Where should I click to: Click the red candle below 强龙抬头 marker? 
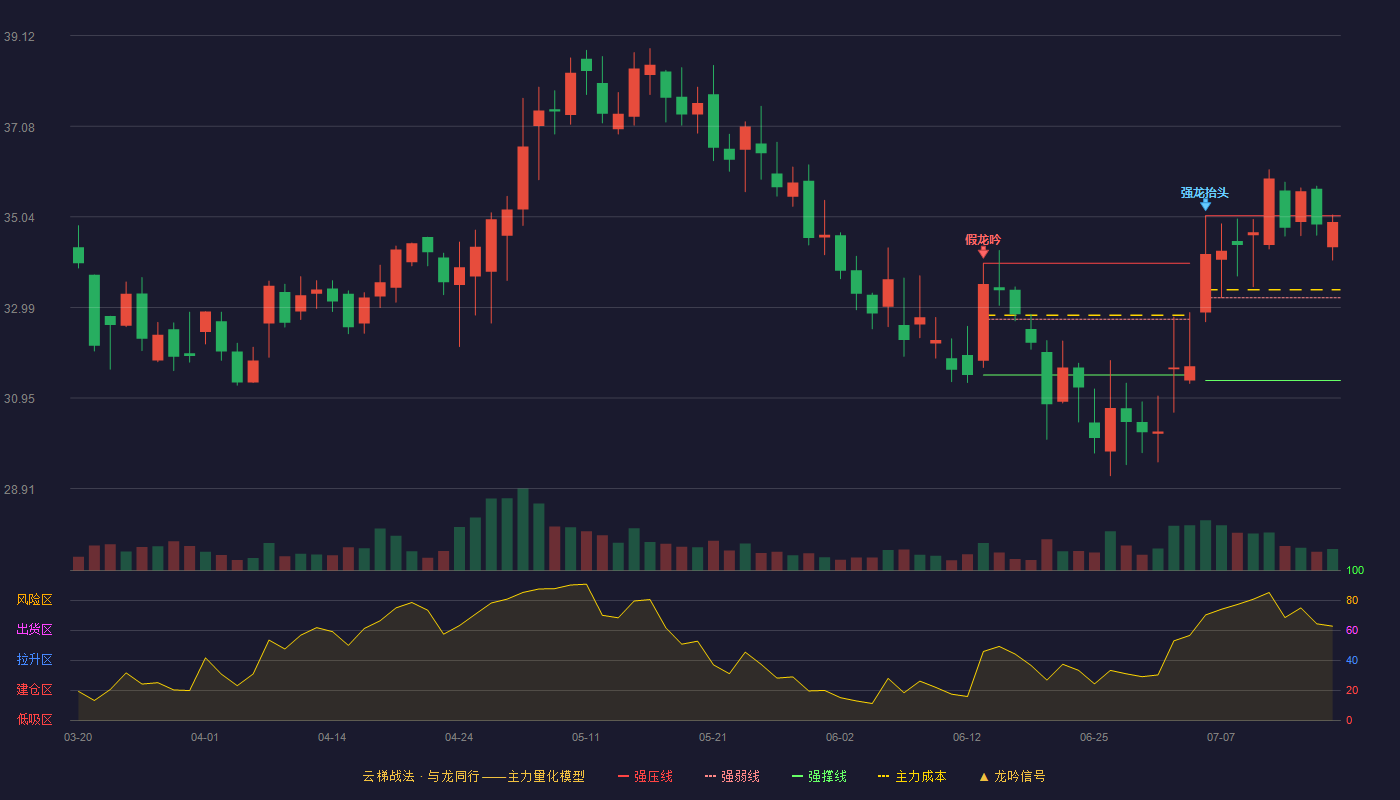tap(1205, 283)
